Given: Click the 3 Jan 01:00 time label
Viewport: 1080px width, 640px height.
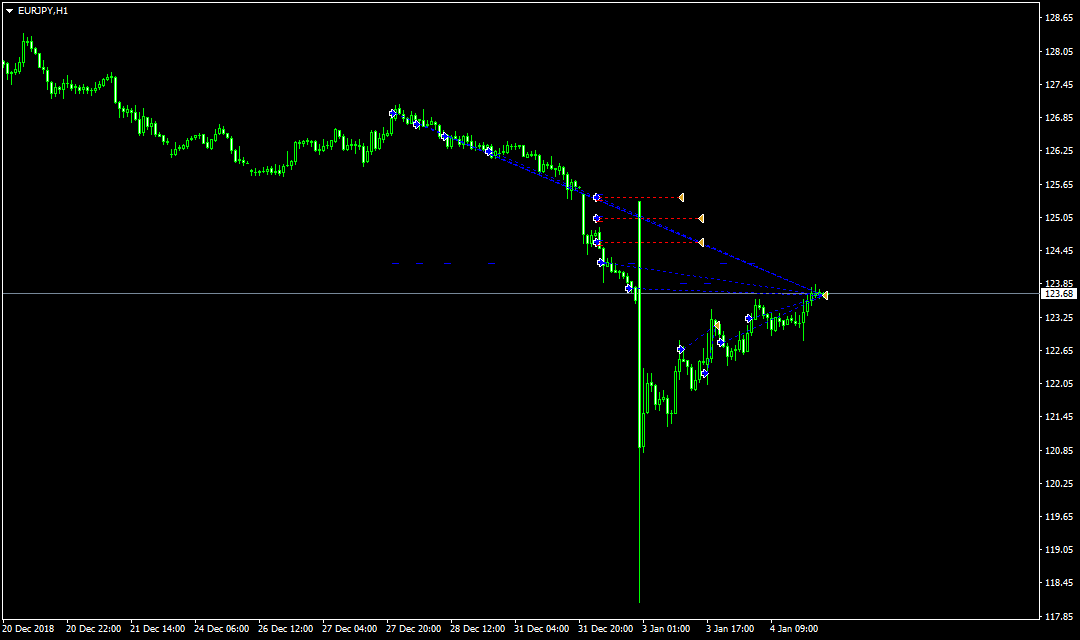Looking at the screenshot, I should [666, 629].
